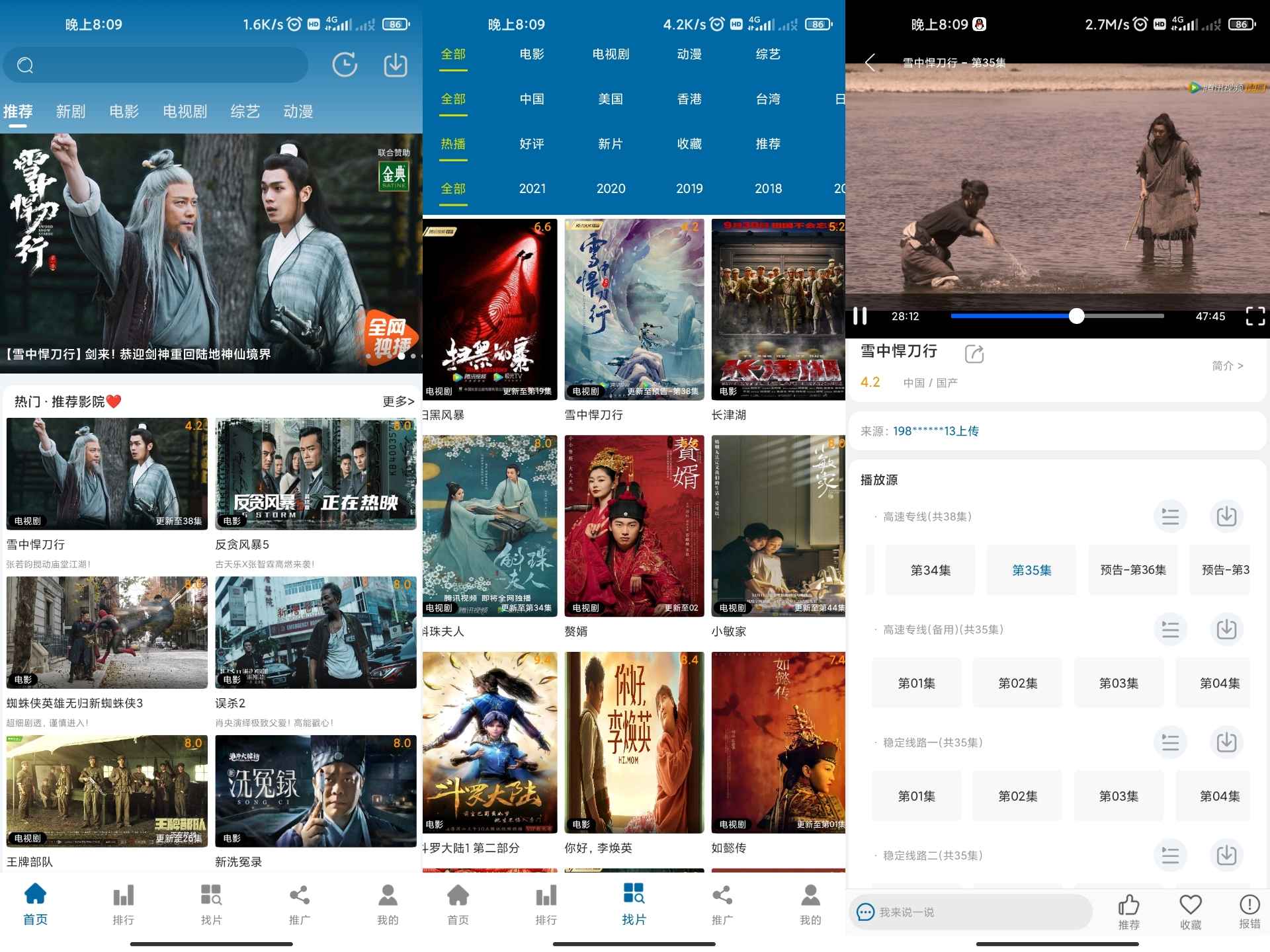Expand 更多> in 热门推荐影院 section
Screen dimensions: 1270x952
coord(398,401)
